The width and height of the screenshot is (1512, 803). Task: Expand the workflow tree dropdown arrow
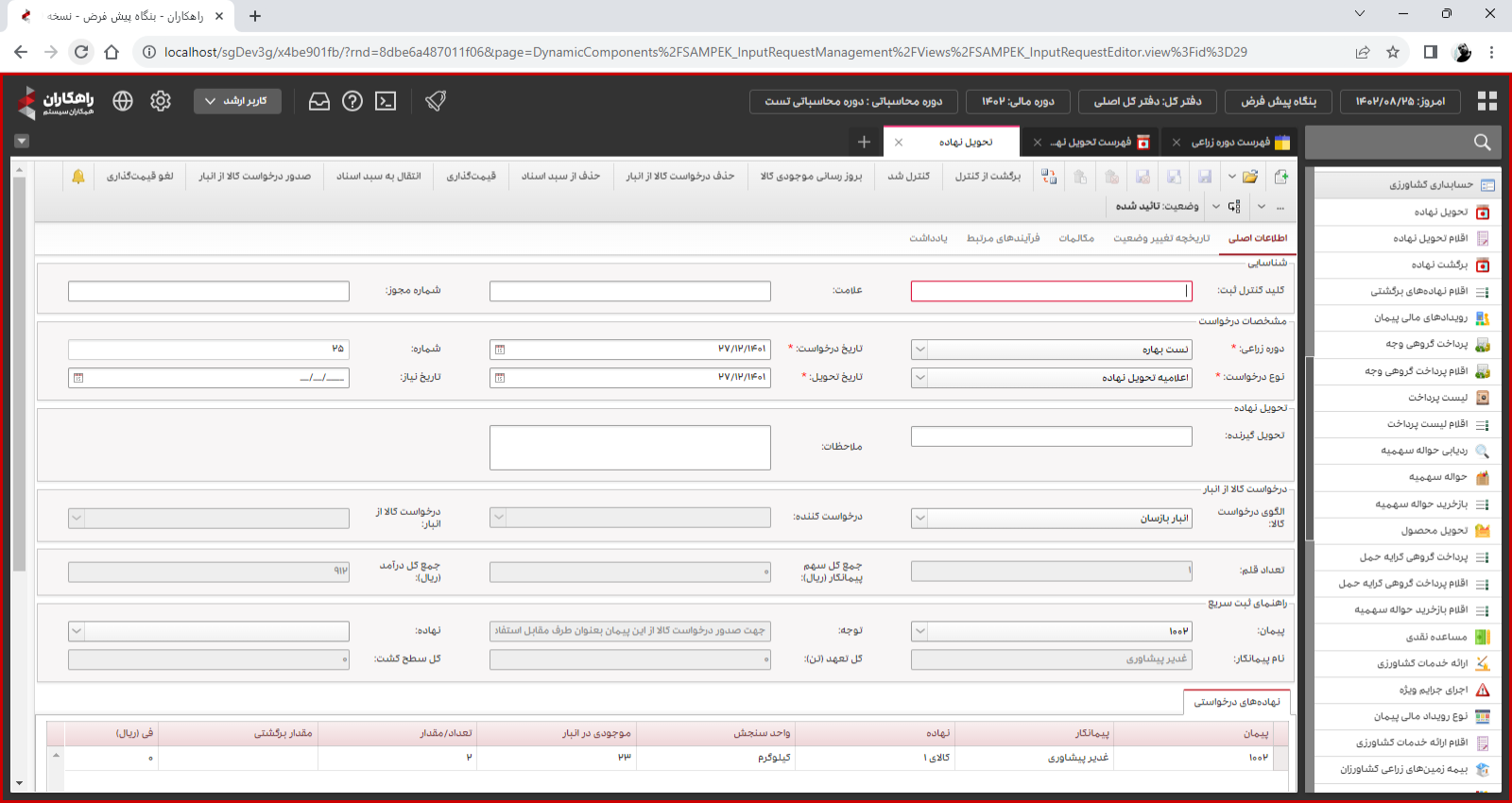point(1216,206)
